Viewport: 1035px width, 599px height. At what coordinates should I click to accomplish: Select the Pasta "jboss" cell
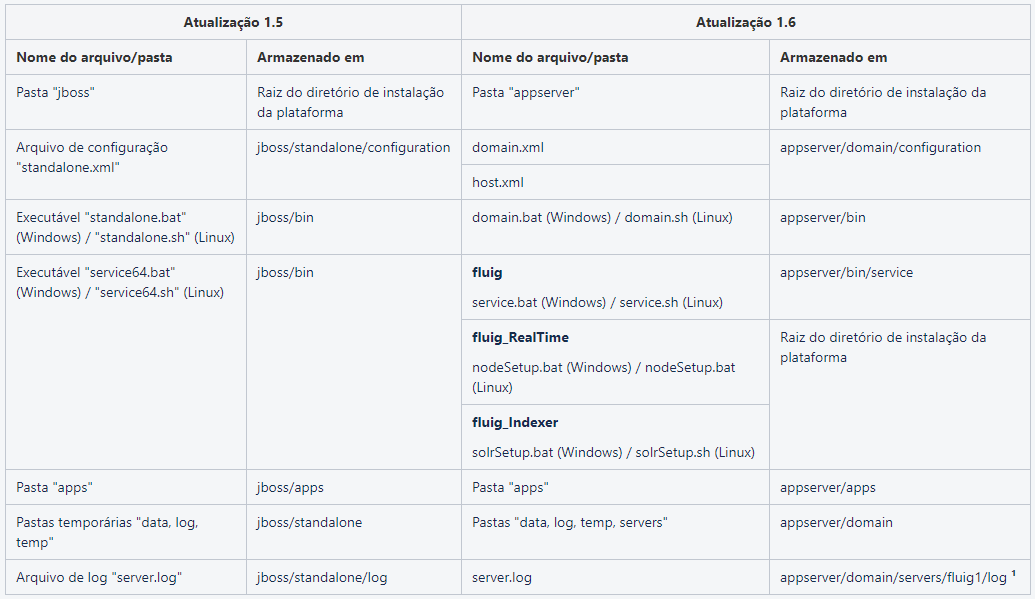[x=126, y=102]
